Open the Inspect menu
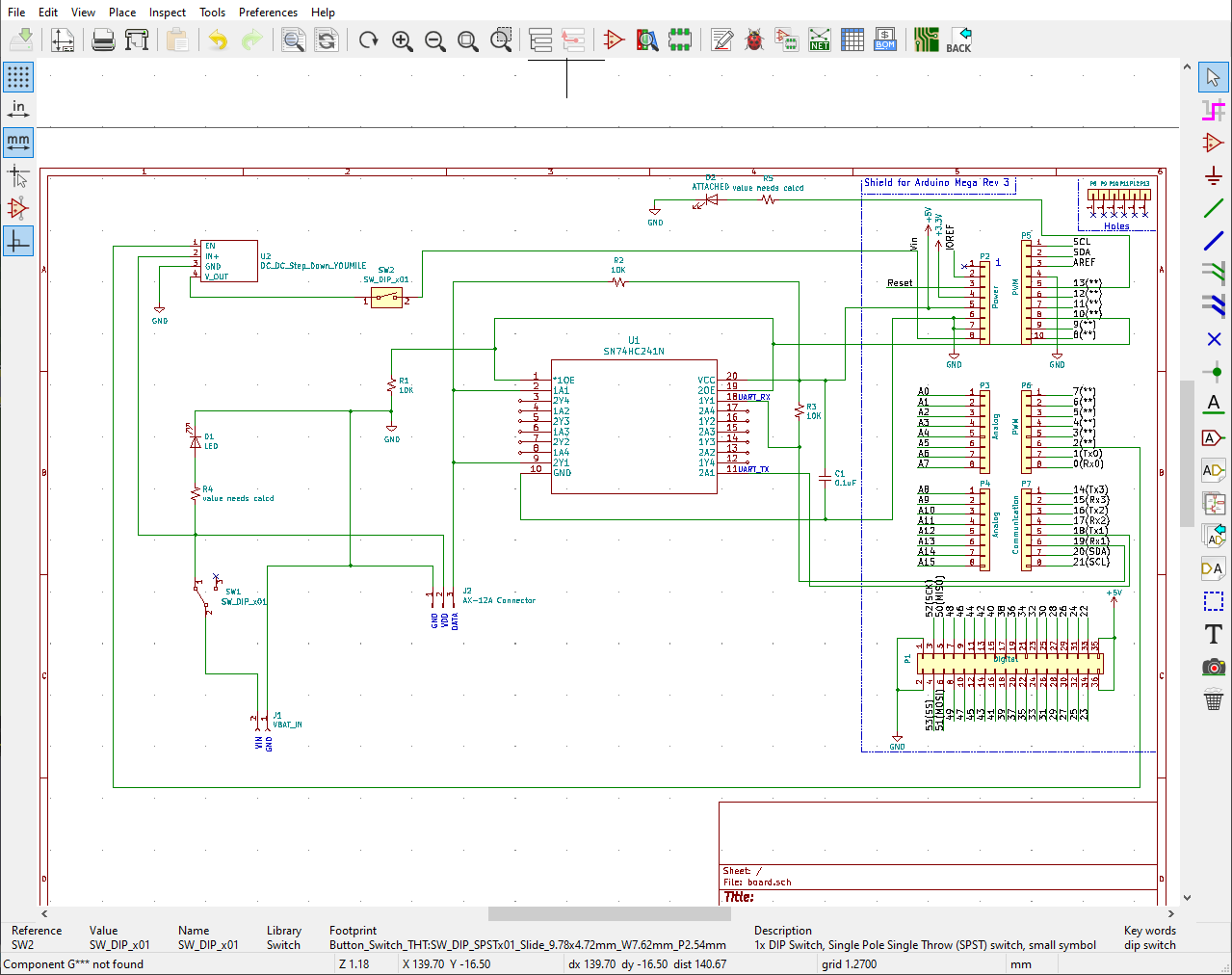Screen dimensions: 1232x975 click(168, 13)
